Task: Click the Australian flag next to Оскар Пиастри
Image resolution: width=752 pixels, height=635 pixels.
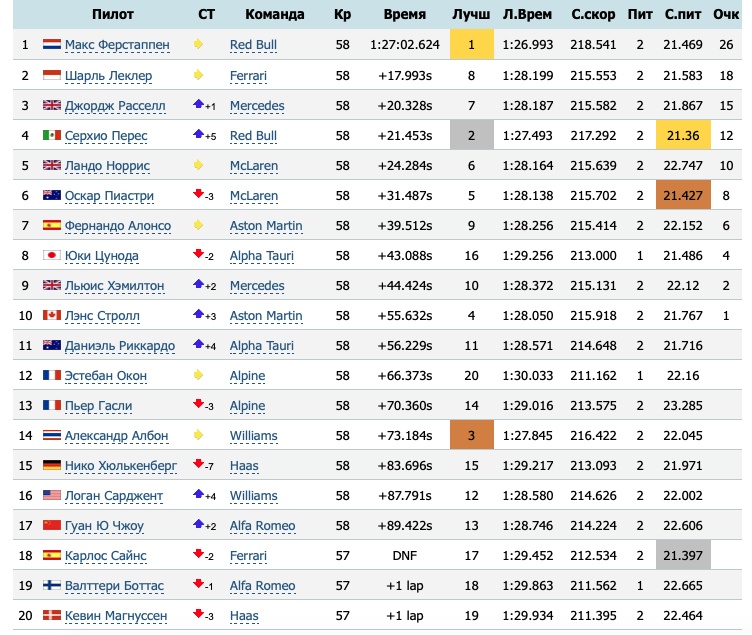Action: tap(52, 195)
